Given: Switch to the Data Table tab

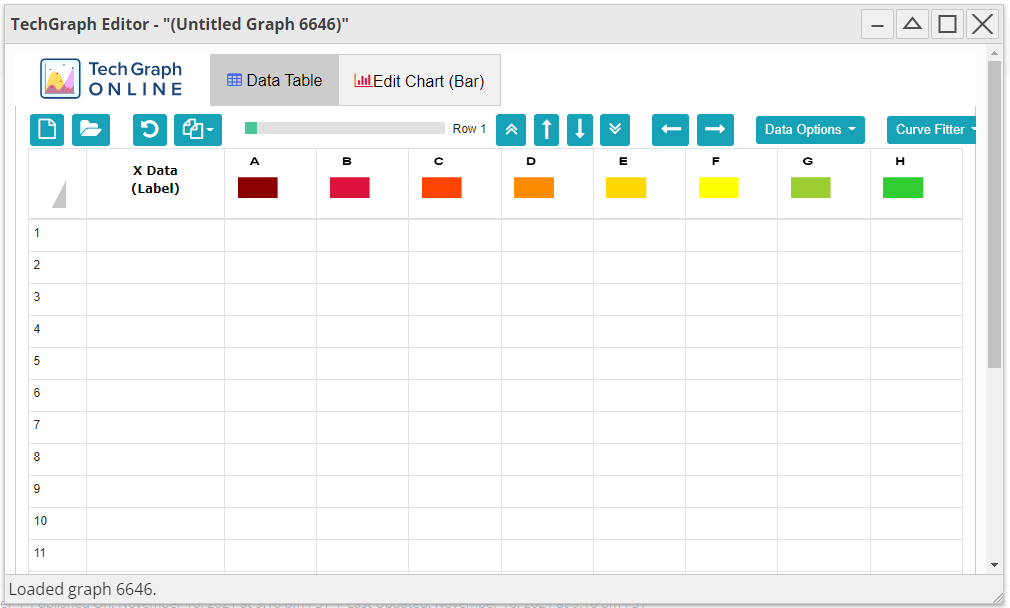Looking at the screenshot, I should (x=274, y=81).
